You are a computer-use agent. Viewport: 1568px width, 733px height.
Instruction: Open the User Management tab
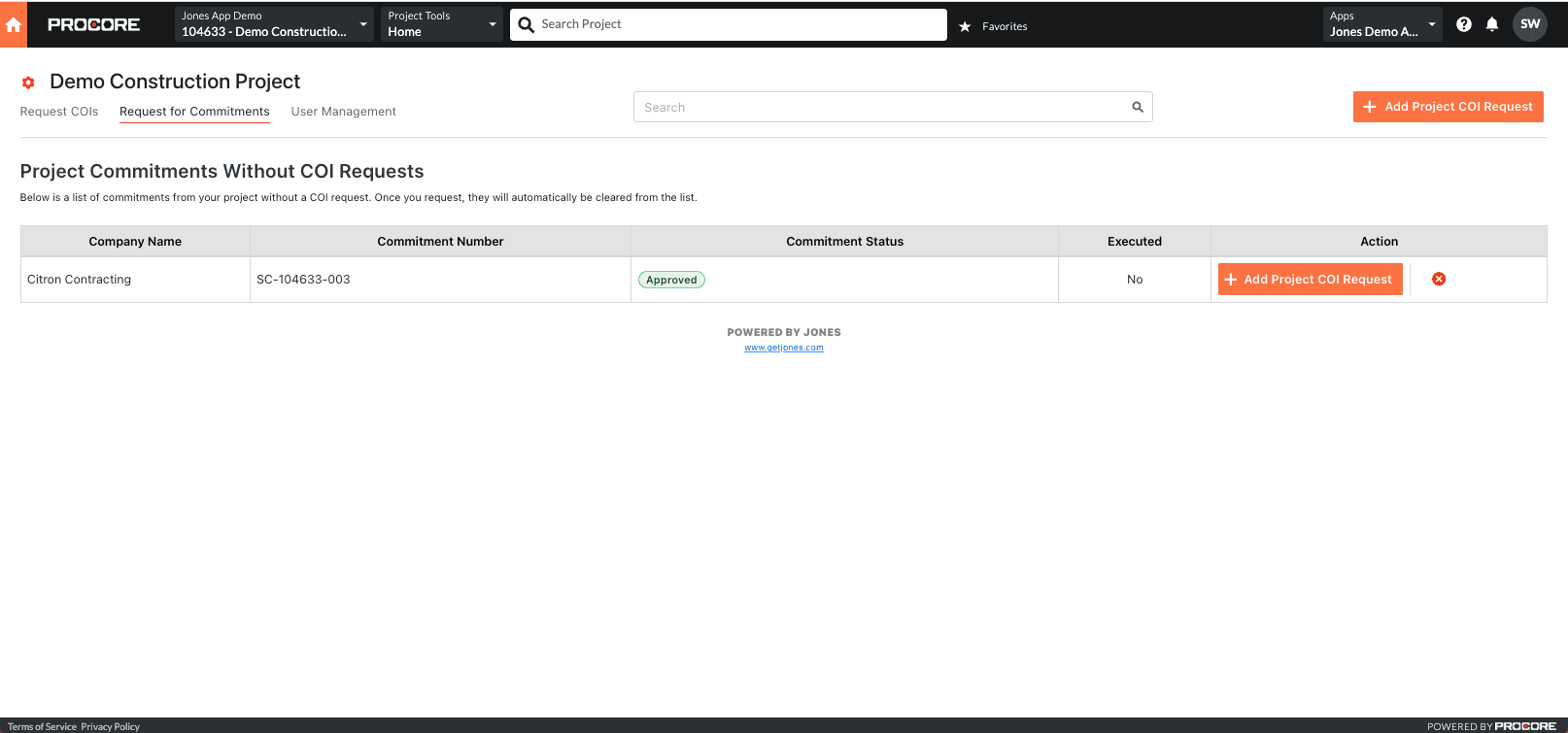click(x=343, y=112)
